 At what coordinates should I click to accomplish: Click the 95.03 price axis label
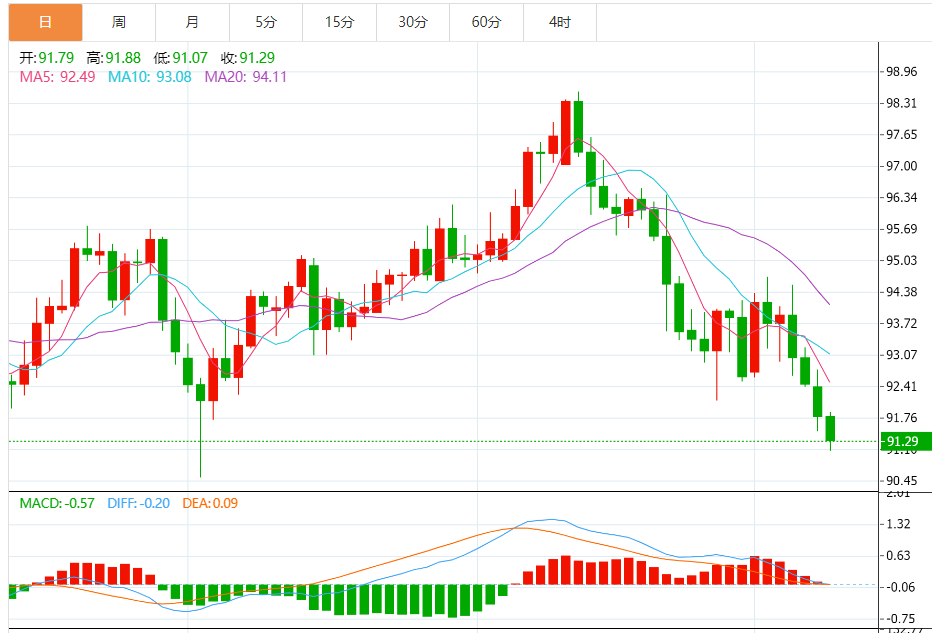coord(901,261)
